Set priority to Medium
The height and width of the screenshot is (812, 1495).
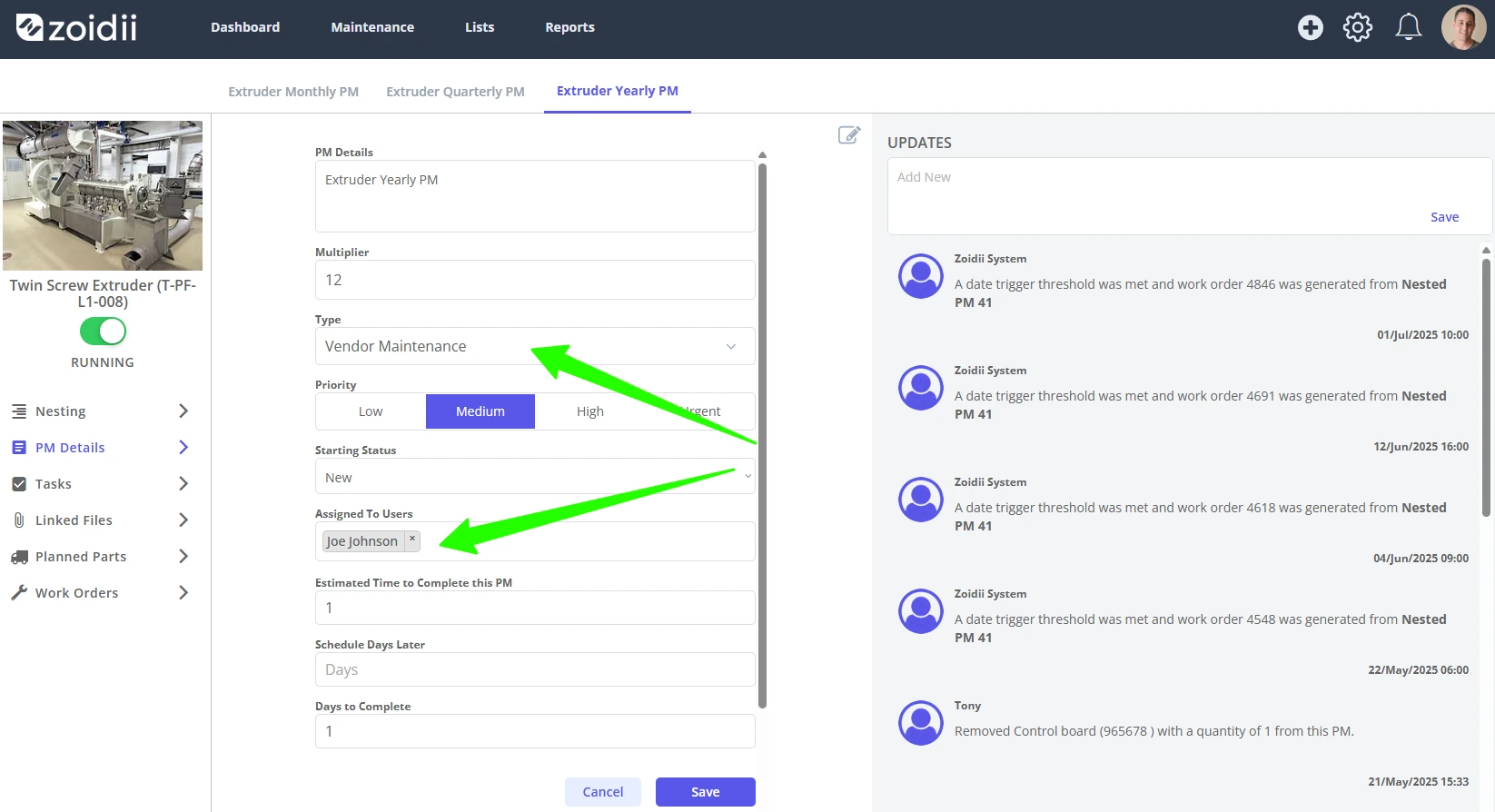pos(480,411)
